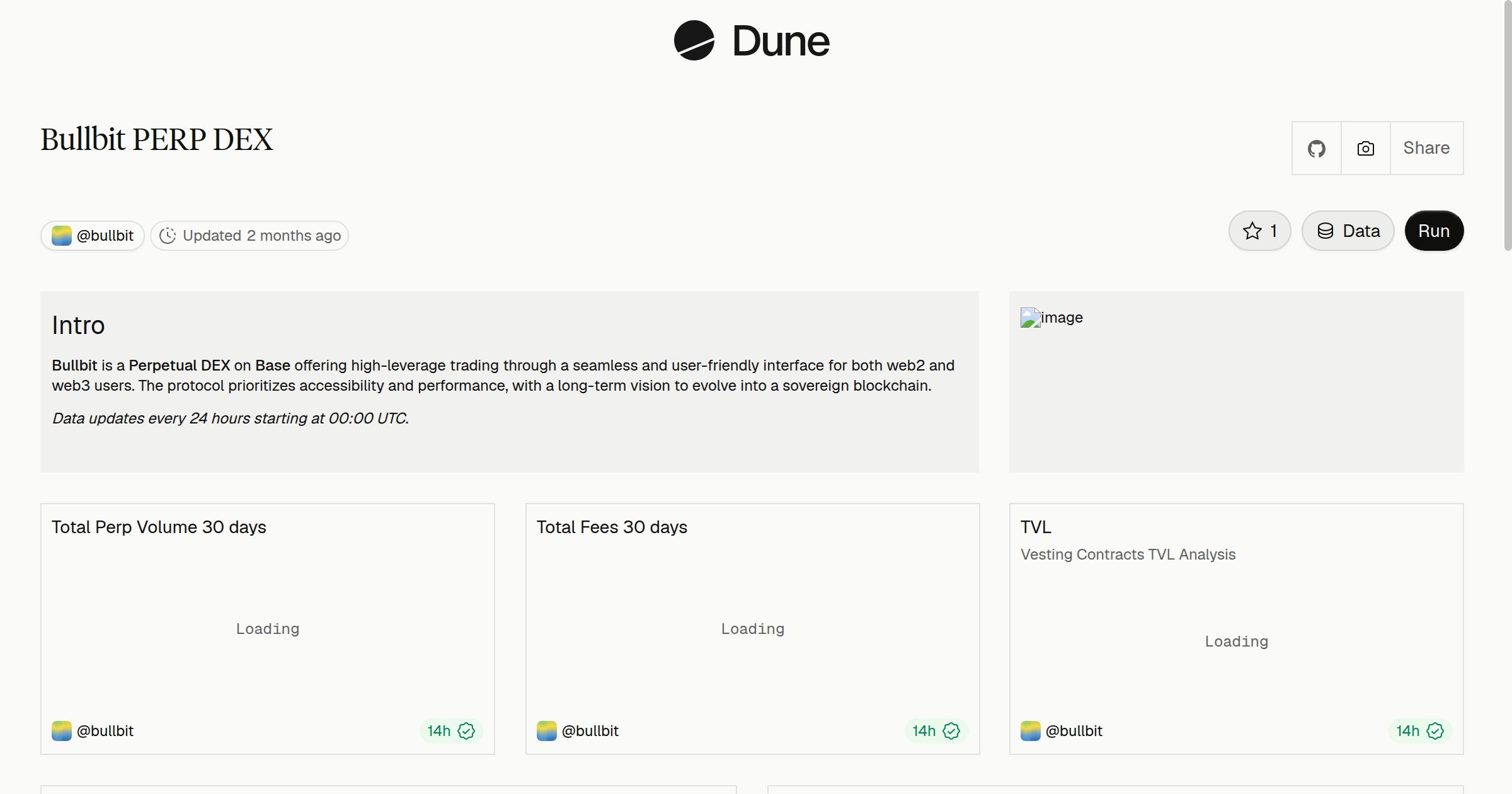The height and width of the screenshot is (794, 1512).
Task: Click the bullbit avatar in header chip
Action: pyautogui.click(x=62, y=236)
